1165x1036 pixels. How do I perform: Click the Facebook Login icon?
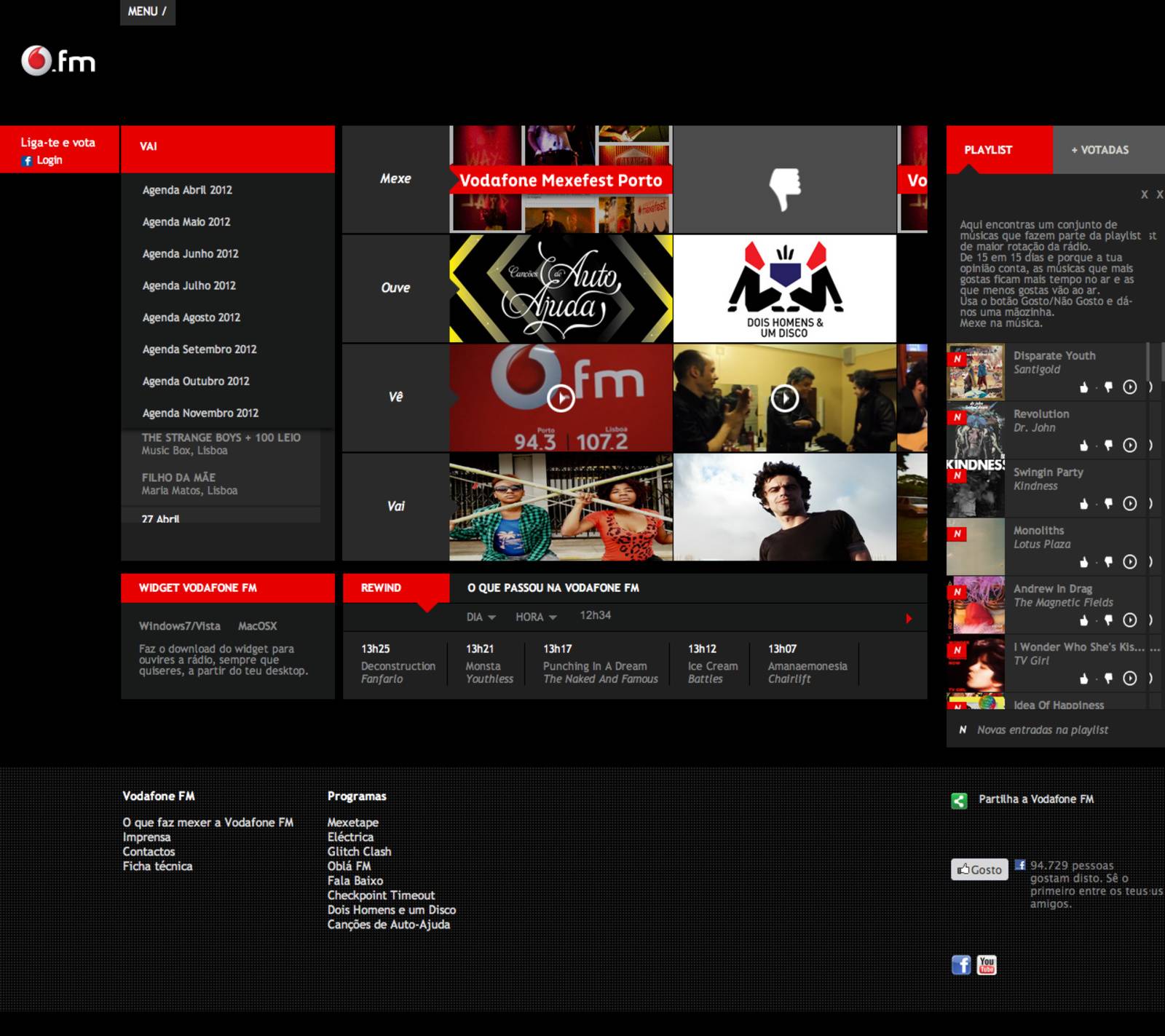click(x=27, y=161)
